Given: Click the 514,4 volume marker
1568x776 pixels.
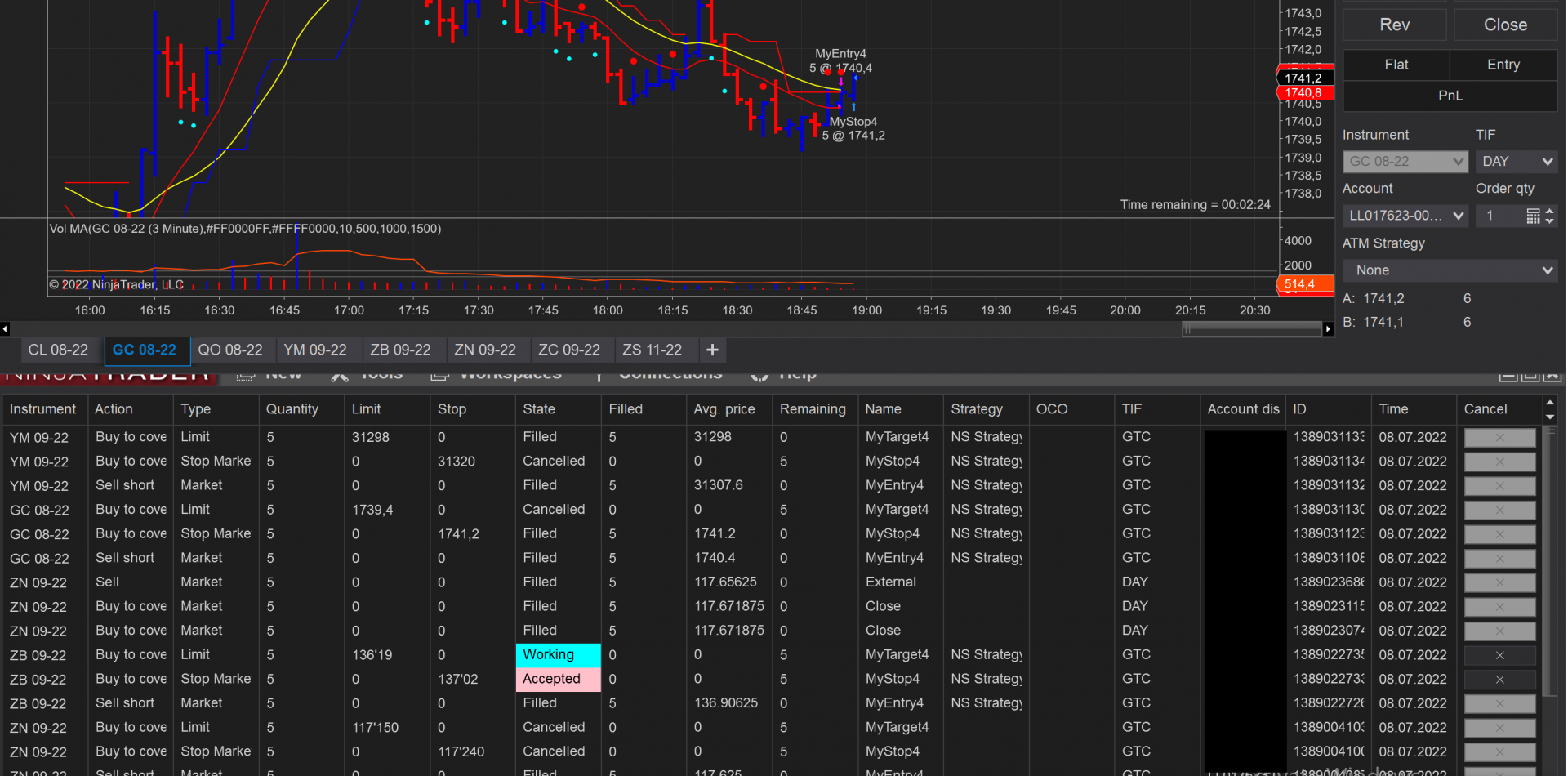Looking at the screenshot, I should (x=1304, y=285).
